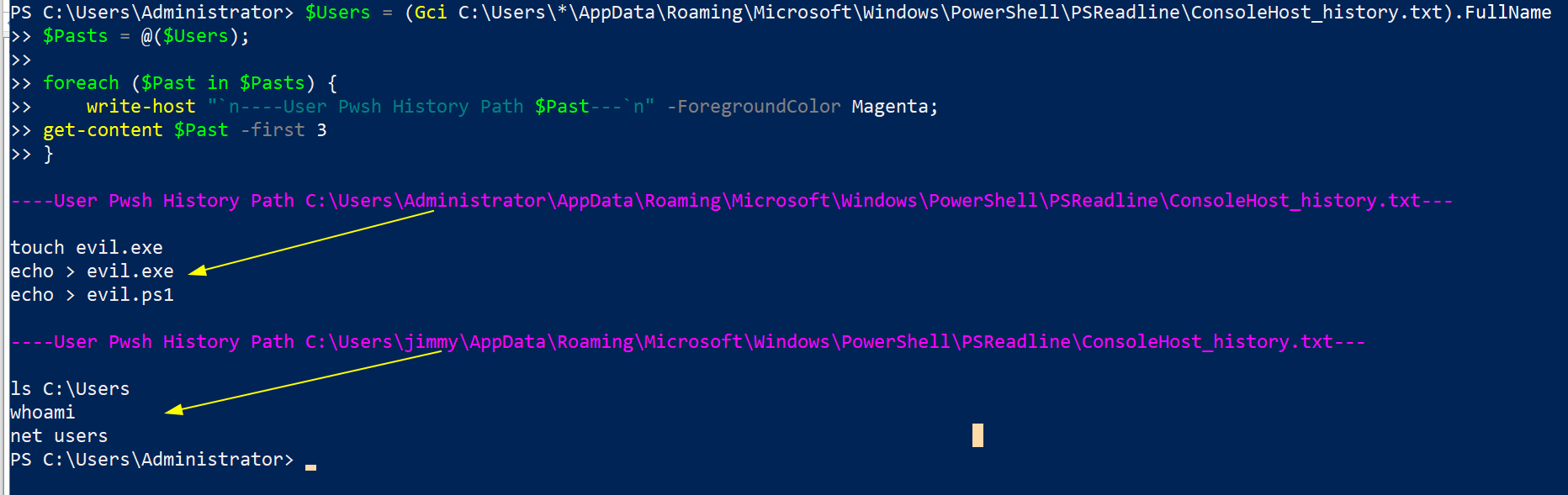
Task: Click the "net users" history entry
Action: click(x=59, y=436)
